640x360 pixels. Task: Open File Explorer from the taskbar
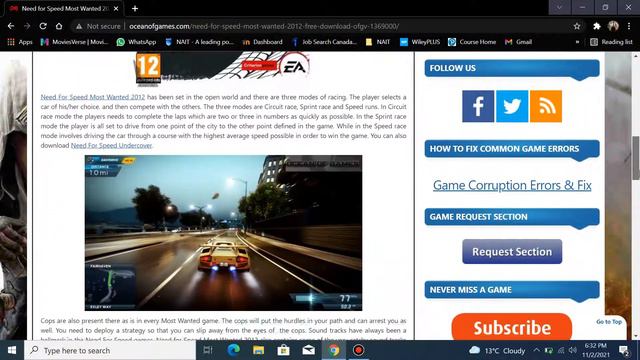point(258,350)
